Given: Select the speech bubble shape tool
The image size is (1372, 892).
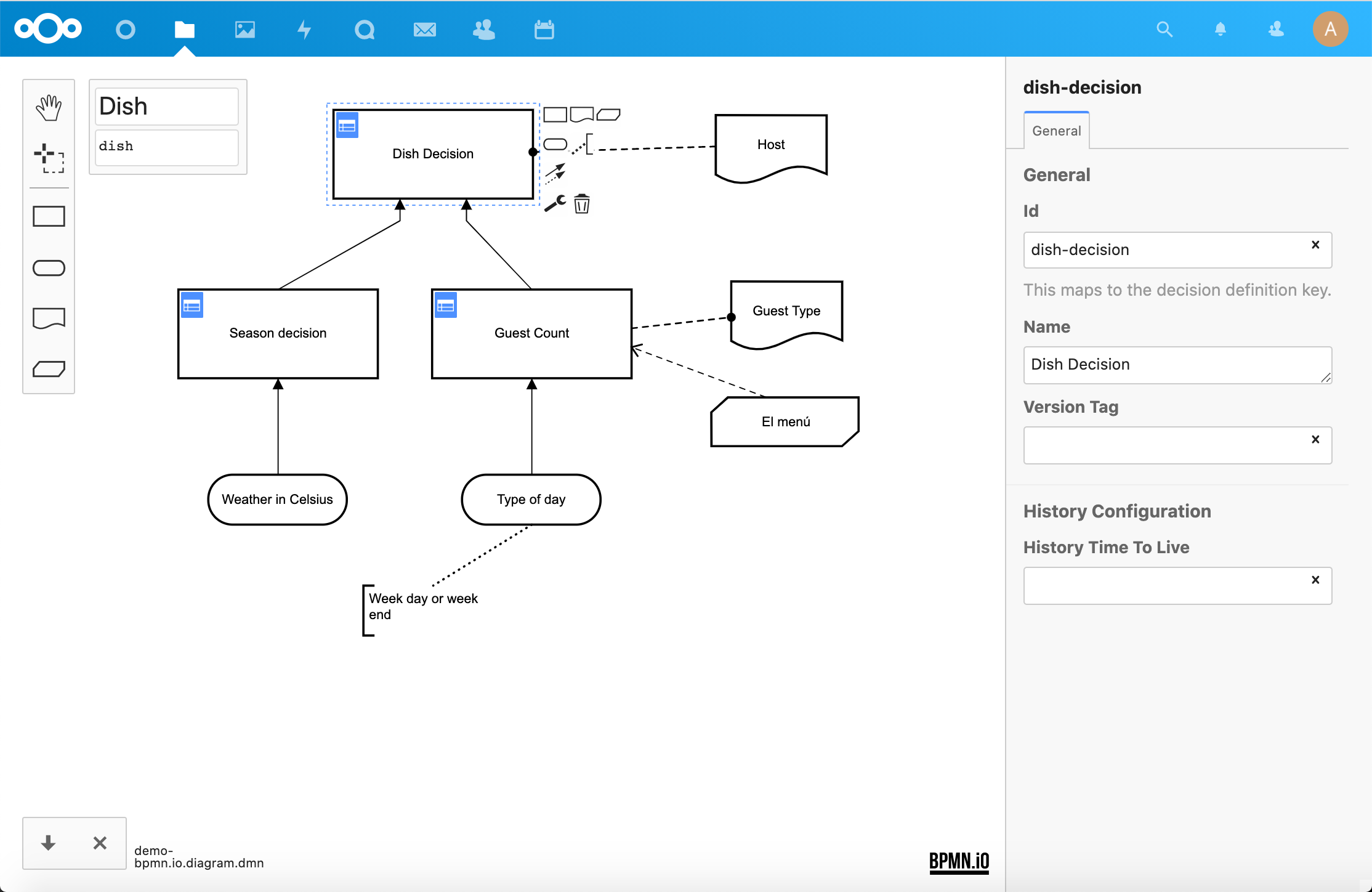Looking at the screenshot, I should (49, 318).
